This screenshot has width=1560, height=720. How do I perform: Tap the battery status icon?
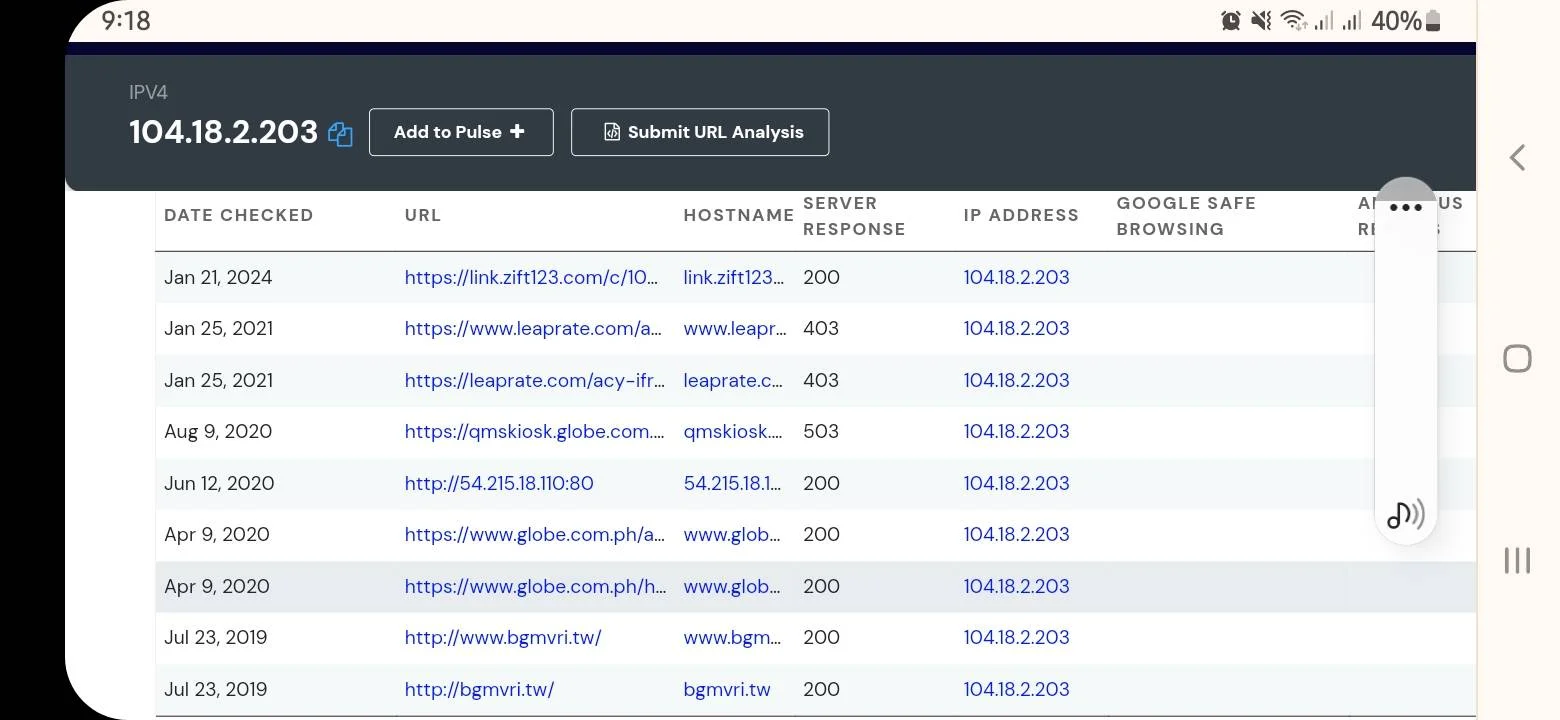tap(1433, 21)
